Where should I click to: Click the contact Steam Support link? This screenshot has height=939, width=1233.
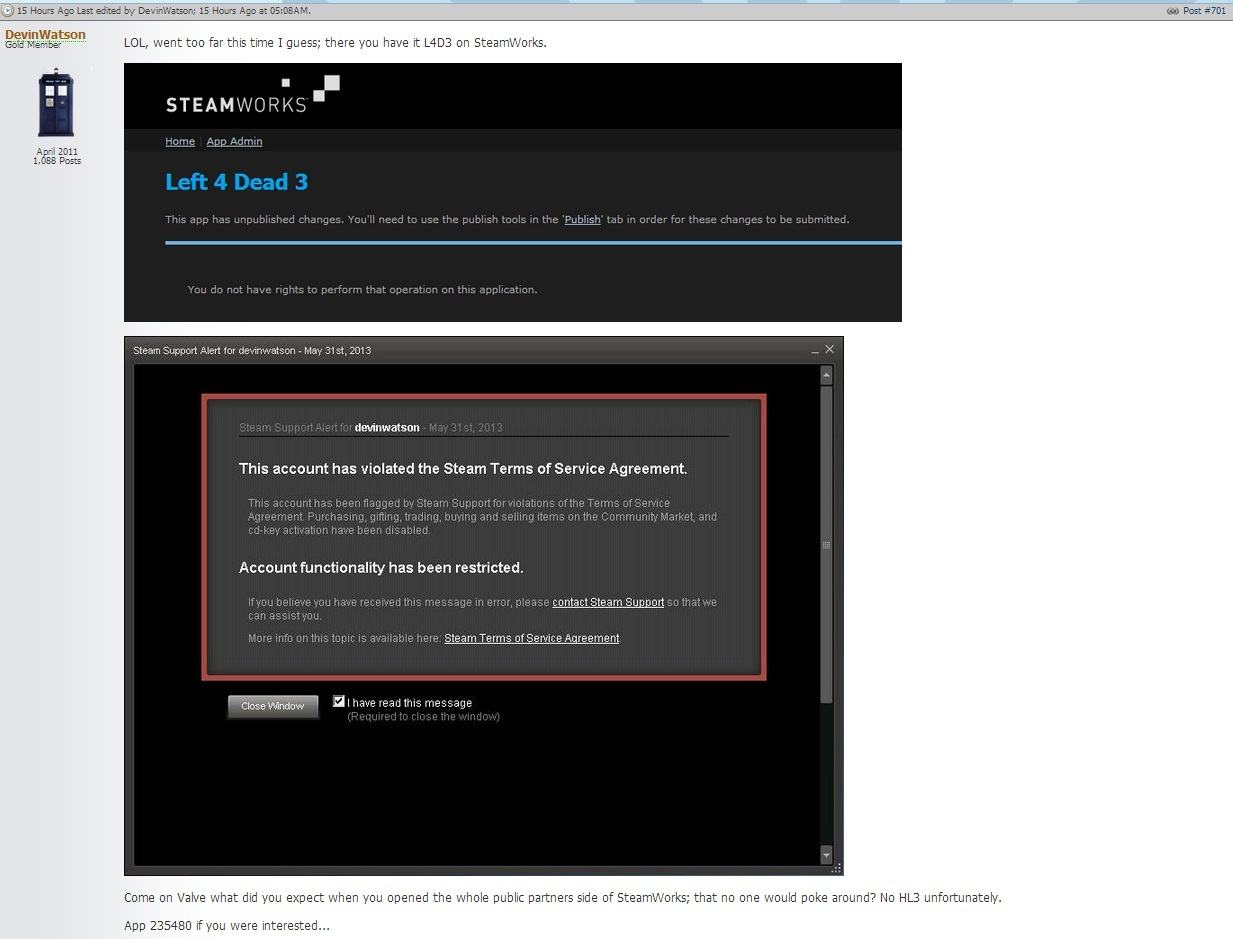(x=608, y=602)
